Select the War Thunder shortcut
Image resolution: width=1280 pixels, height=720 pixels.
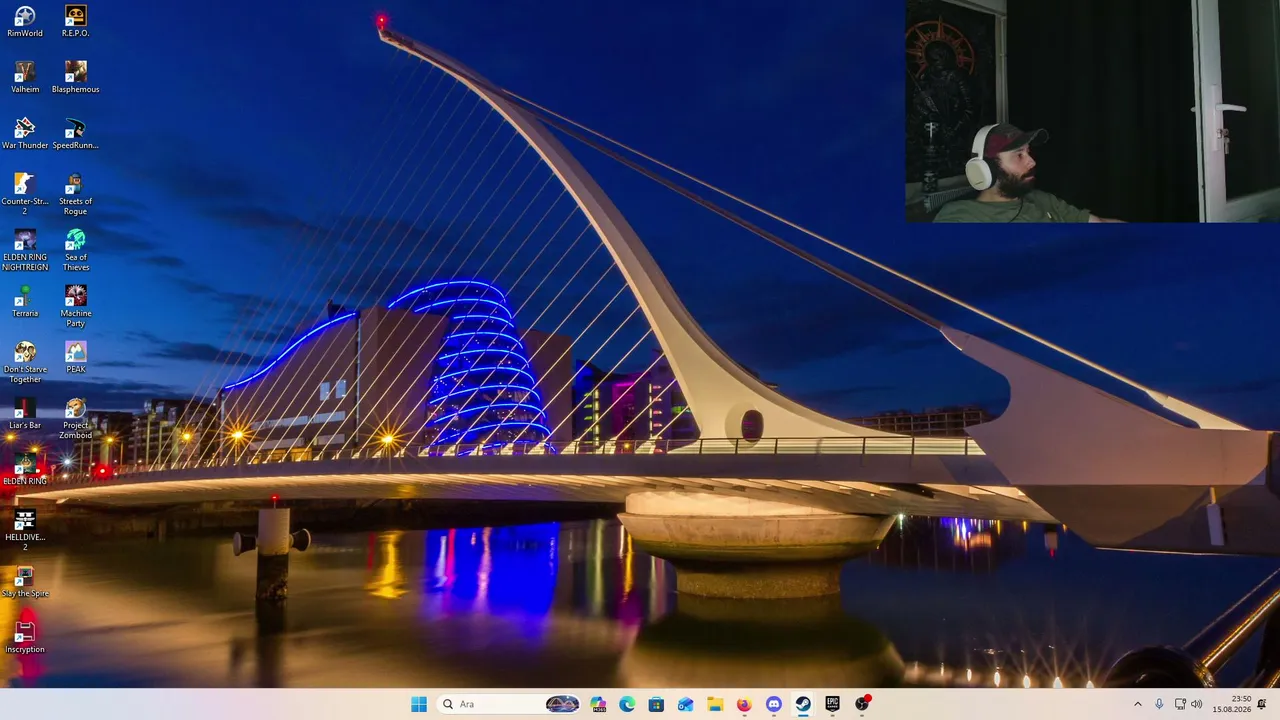pos(25,133)
